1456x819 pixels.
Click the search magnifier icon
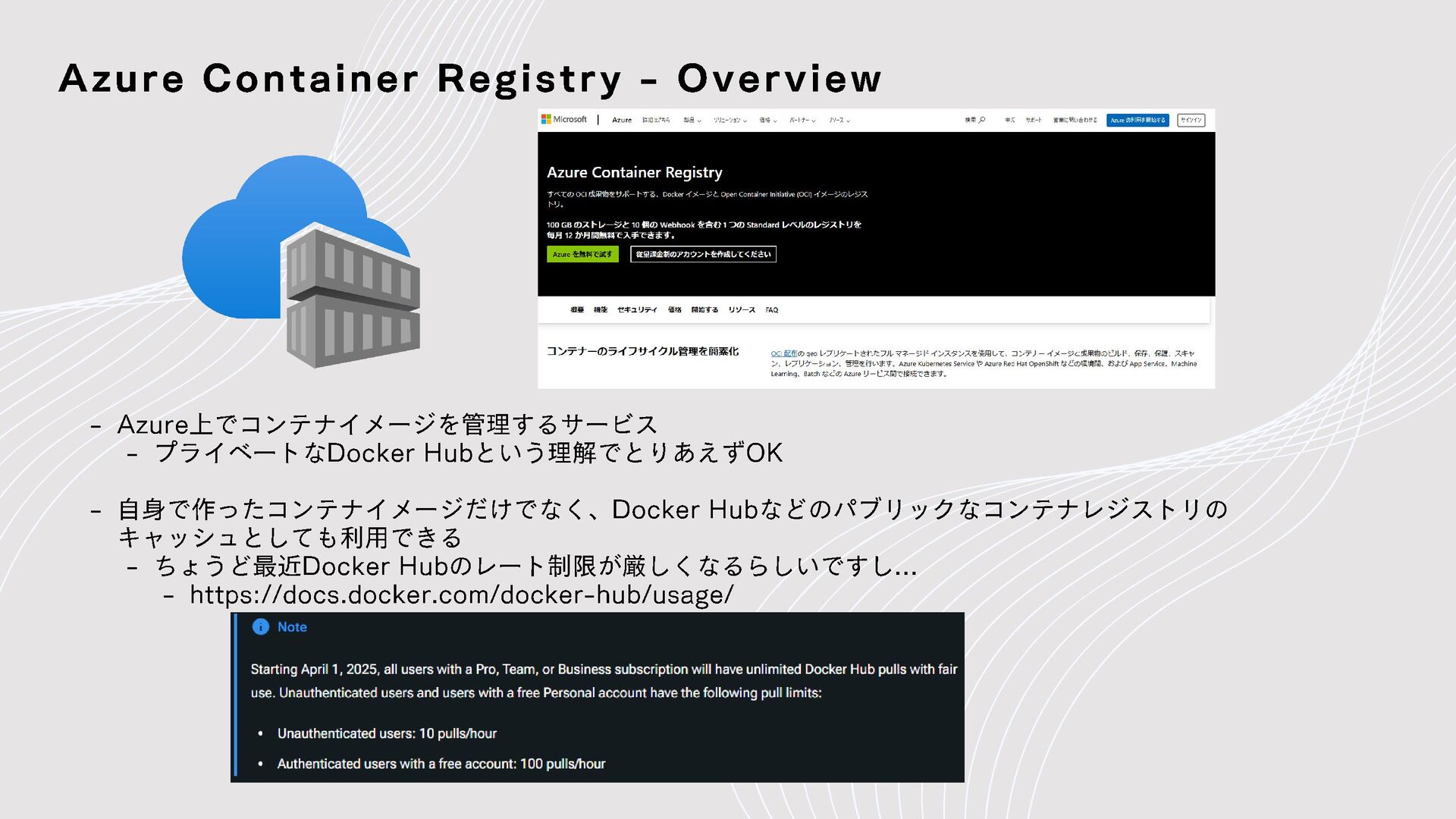pos(982,120)
